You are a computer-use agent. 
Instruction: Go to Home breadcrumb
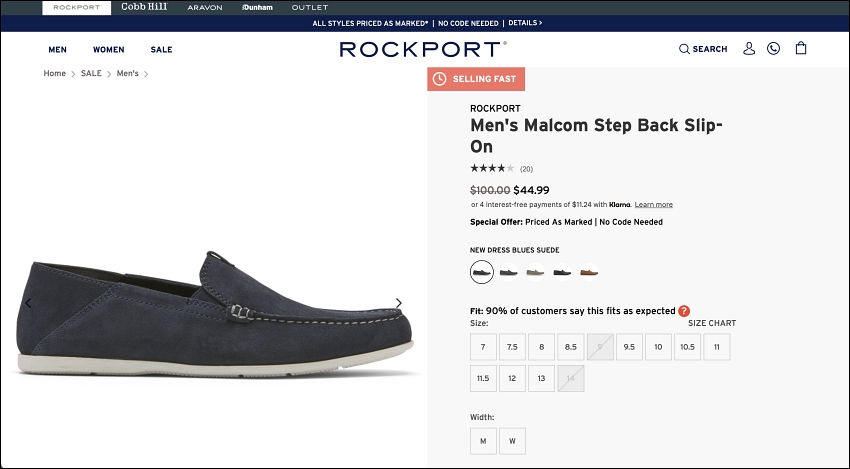pos(54,73)
